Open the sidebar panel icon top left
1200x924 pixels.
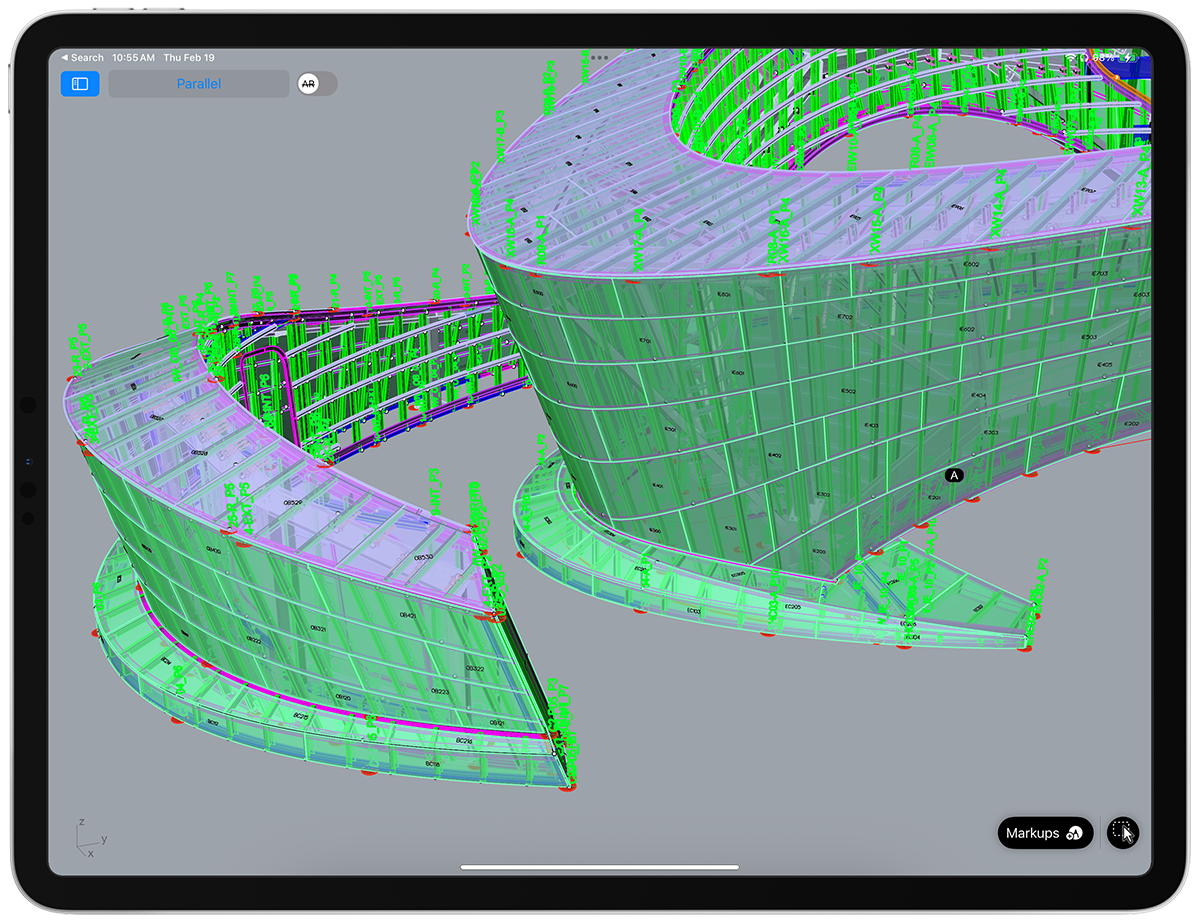(x=79, y=83)
